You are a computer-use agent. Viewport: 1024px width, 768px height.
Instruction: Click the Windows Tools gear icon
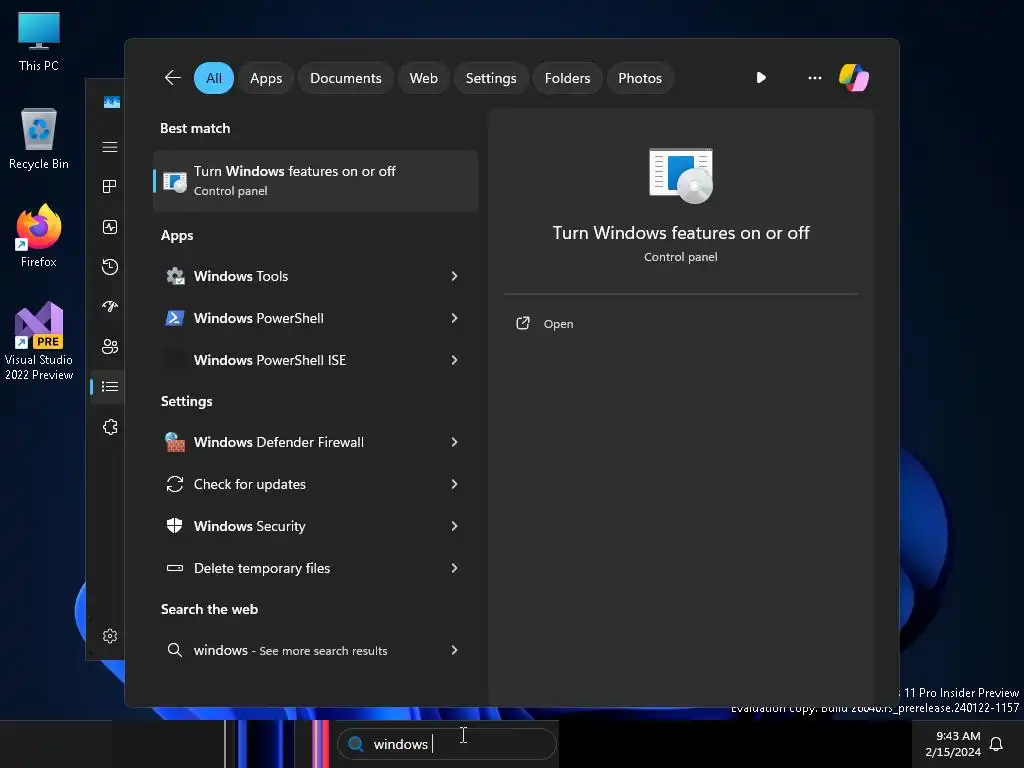pyautogui.click(x=174, y=276)
